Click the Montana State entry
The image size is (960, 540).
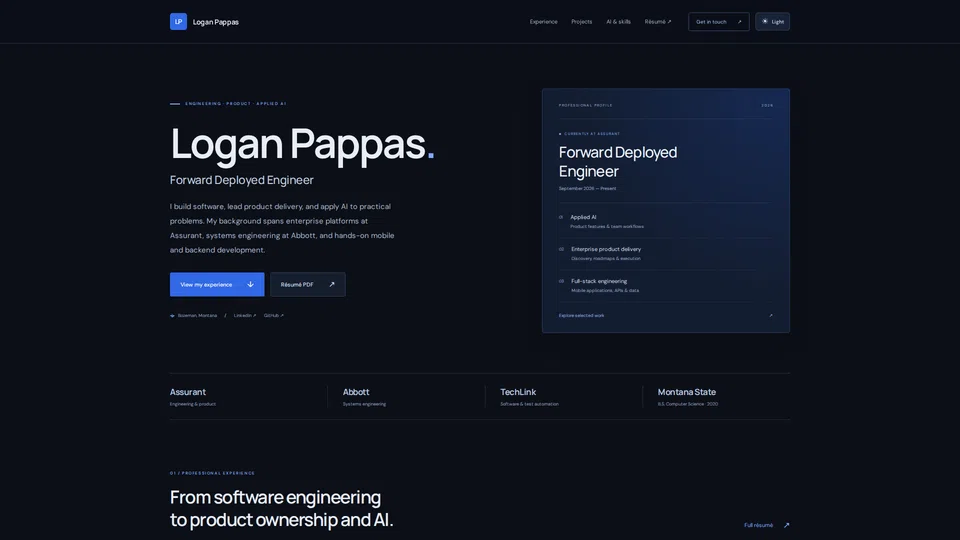[688, 397]
